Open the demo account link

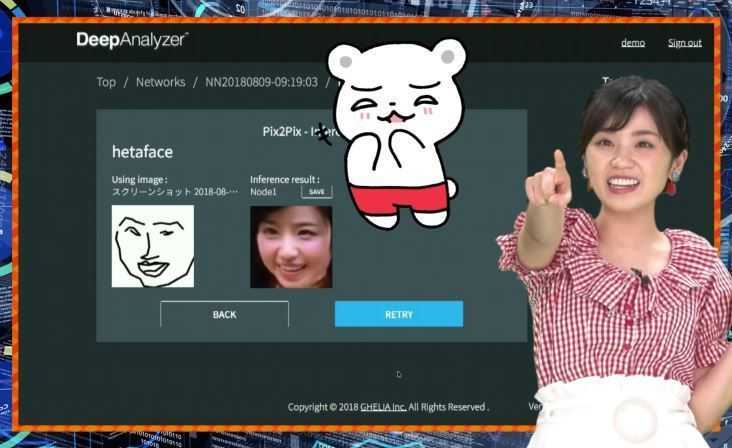[x=633, y=43]
